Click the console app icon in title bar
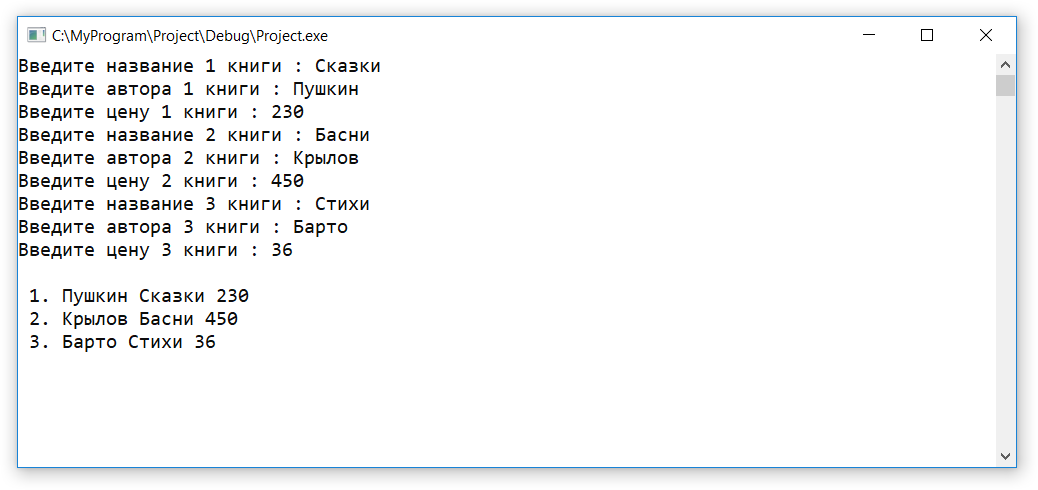The image size is (1038, 490). click(37, 36)
